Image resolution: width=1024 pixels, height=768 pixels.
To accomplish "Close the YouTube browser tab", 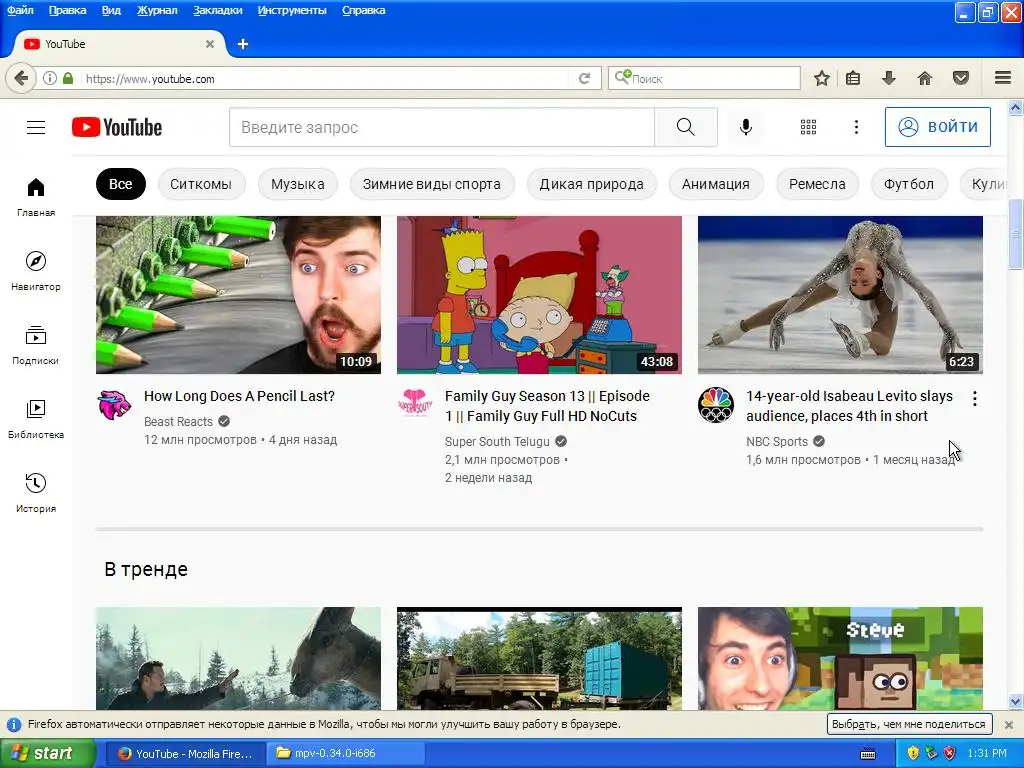I will [210, 44].
